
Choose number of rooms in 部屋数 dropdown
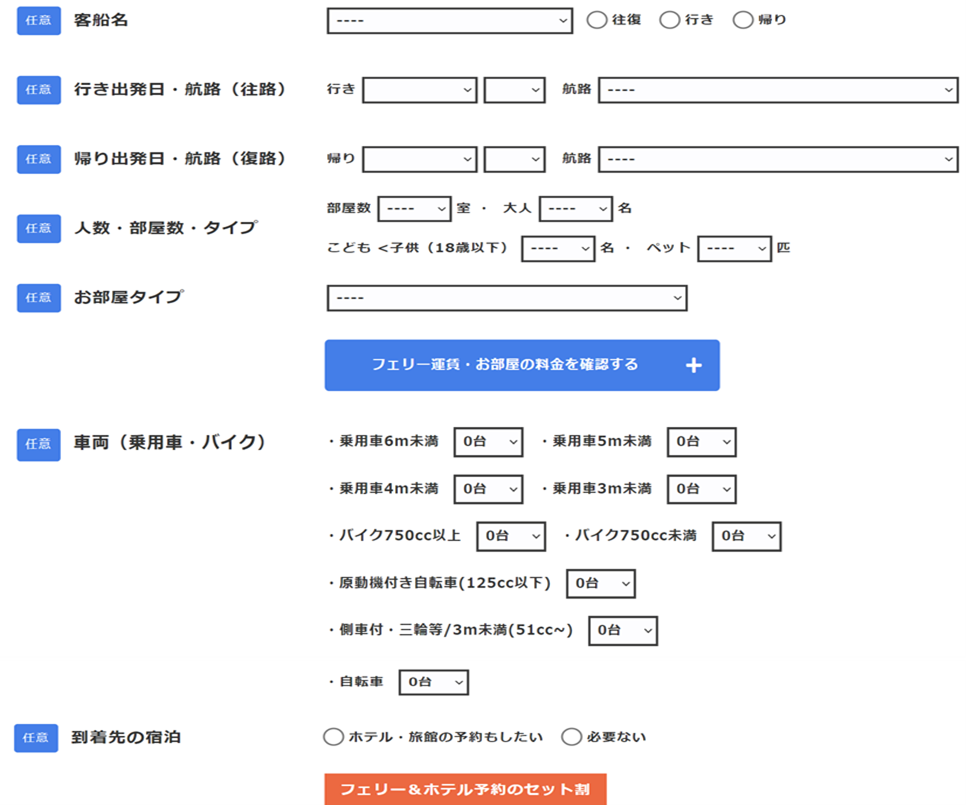tap(415, 209)
